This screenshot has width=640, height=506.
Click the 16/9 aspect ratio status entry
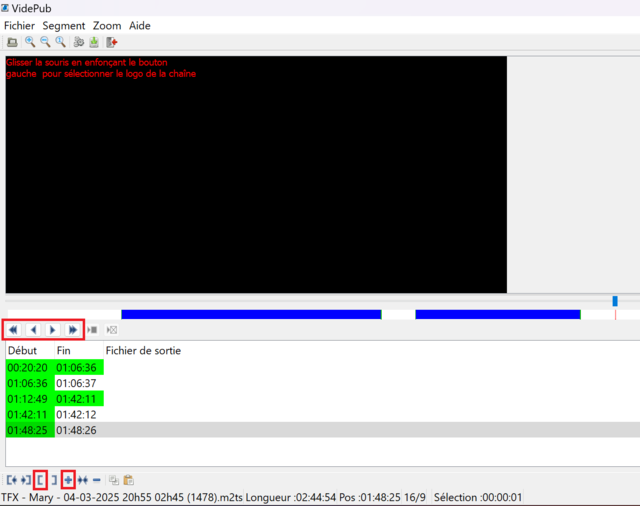click(x=415, y=497)
